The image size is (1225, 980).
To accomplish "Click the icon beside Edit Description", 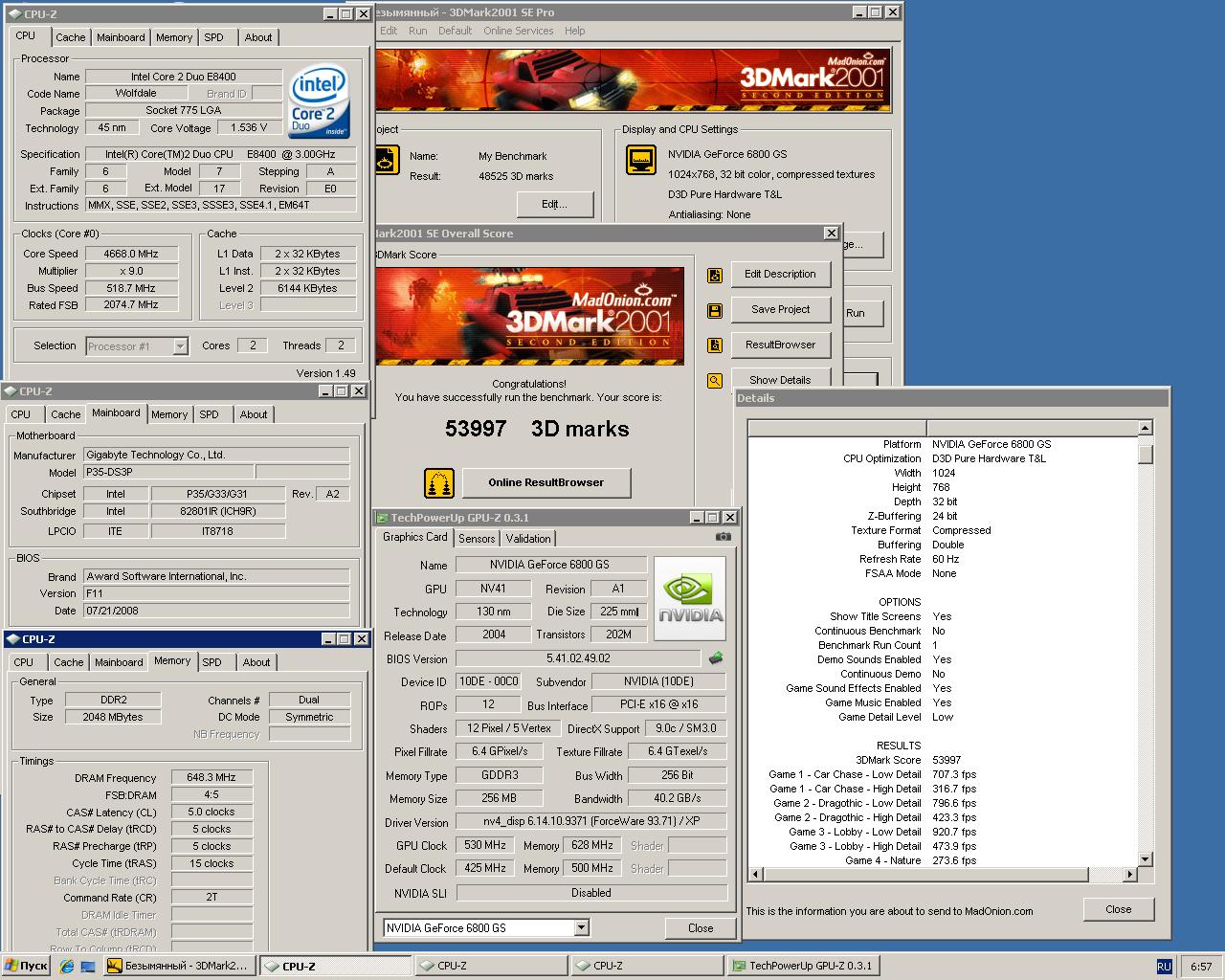I will 715,276.
